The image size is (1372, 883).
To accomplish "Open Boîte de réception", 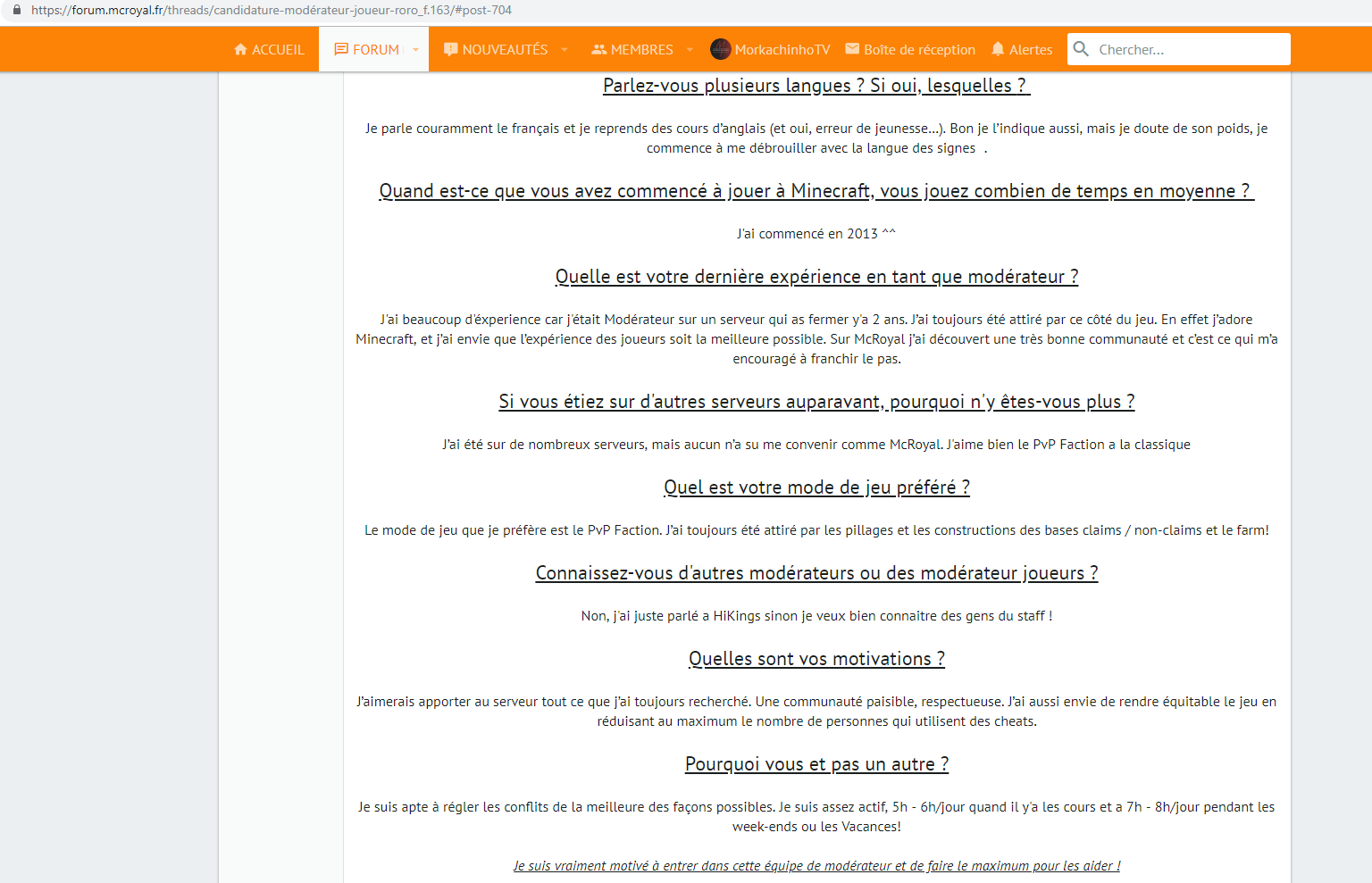I will (x=910, y=50).
